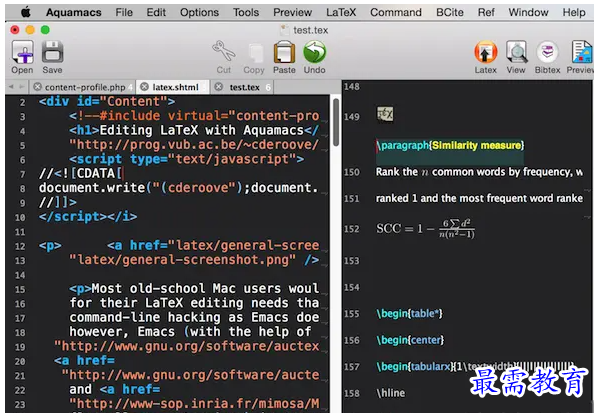Screen dimensions: 594x413
Task: Click the View magnifier icon
Action: pyautogui.click(x=516, y=52)
